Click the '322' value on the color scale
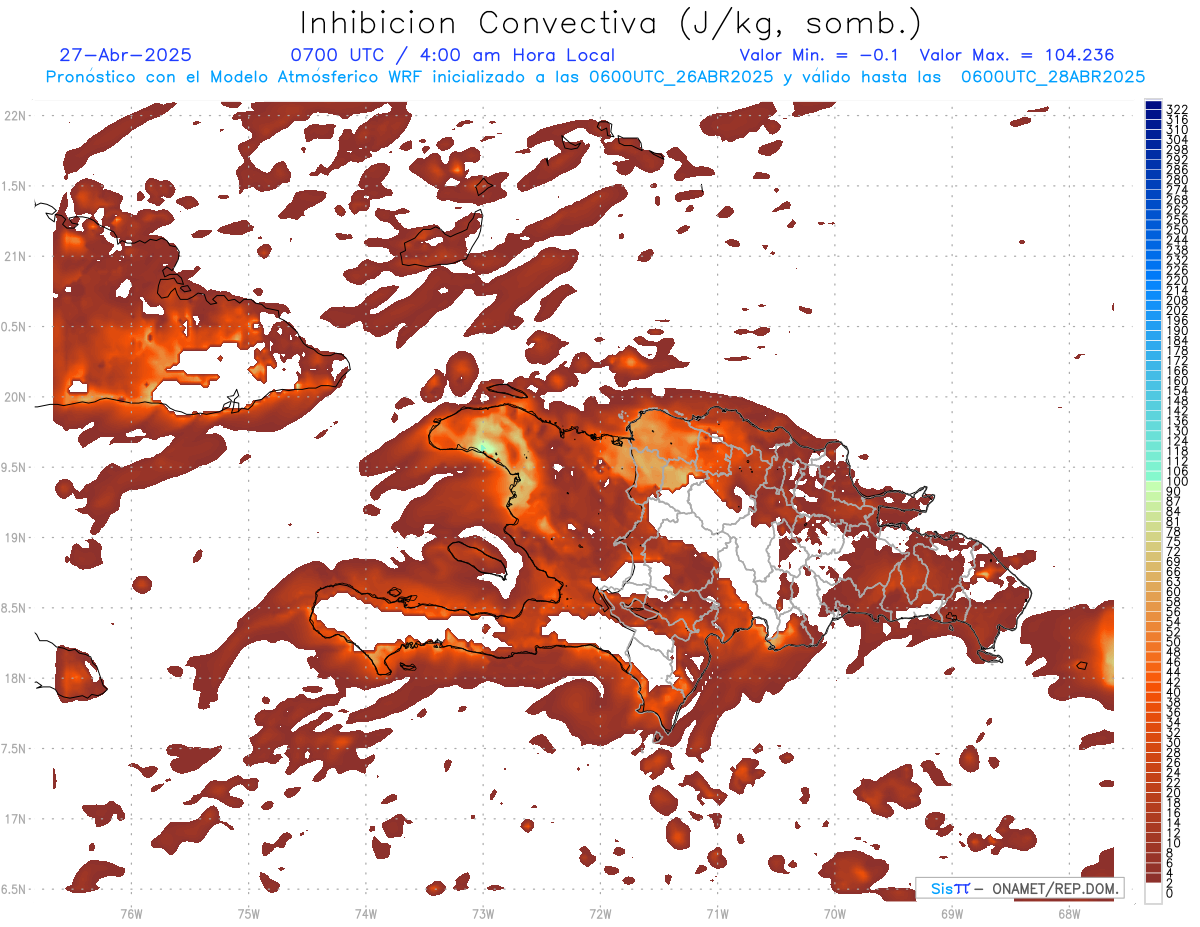1200x927 pixels. pyautogui.click(x=1177, y=108)
